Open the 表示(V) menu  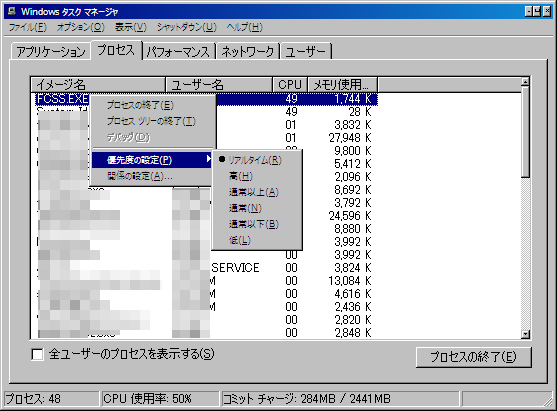131,27
